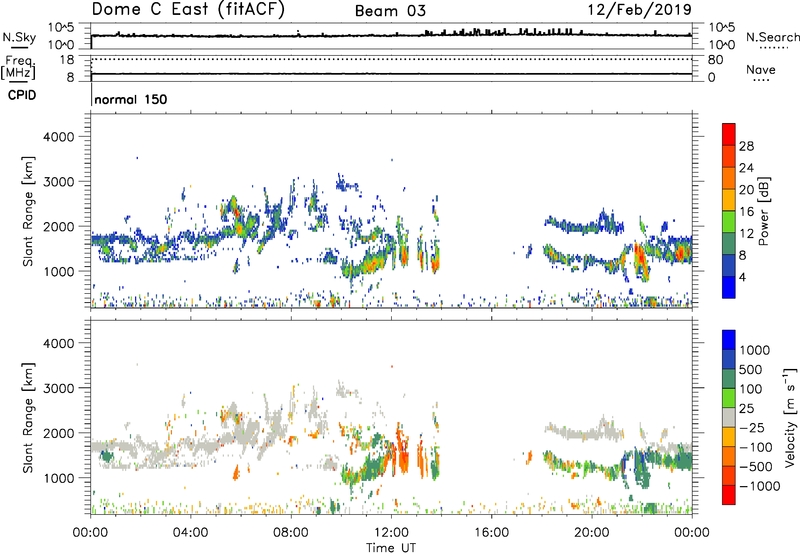Click the gray segment of Velocity colorbar
Screen dimensions: 800x554
729,418
